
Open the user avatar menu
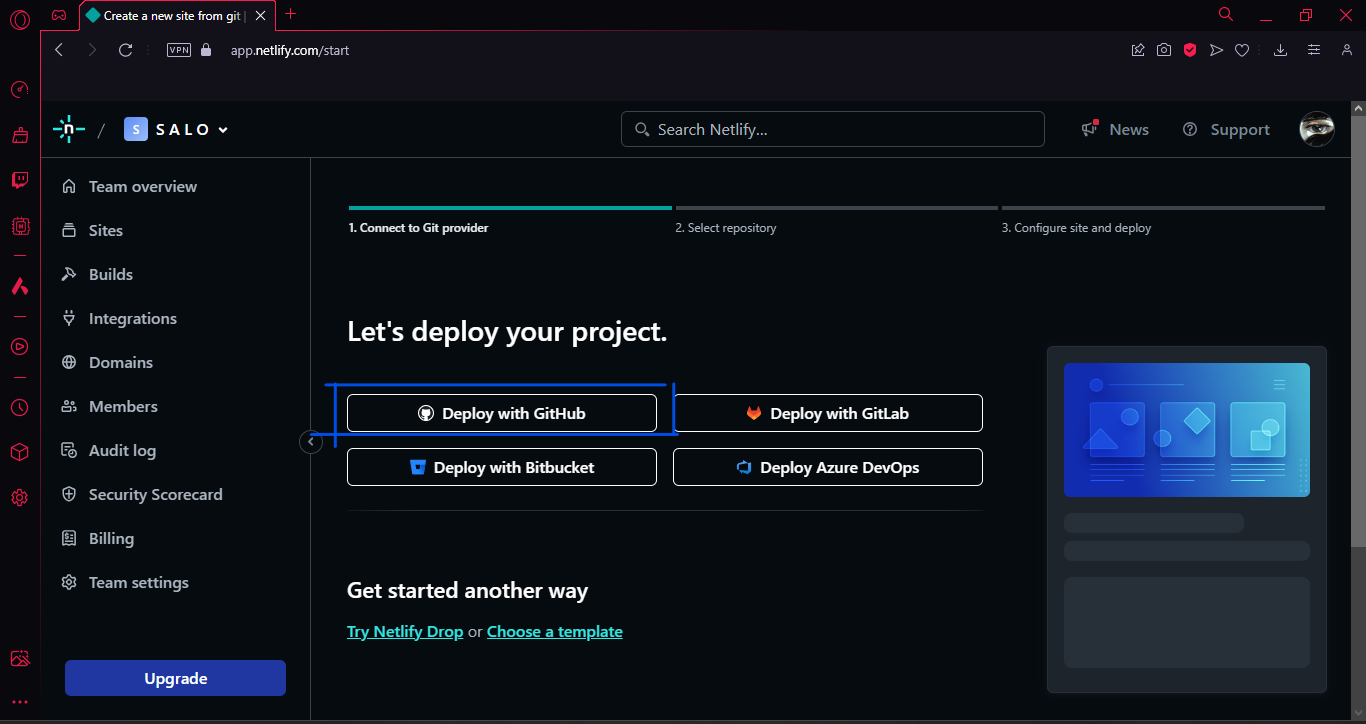pyautogui.click(x=1317, y=129)
